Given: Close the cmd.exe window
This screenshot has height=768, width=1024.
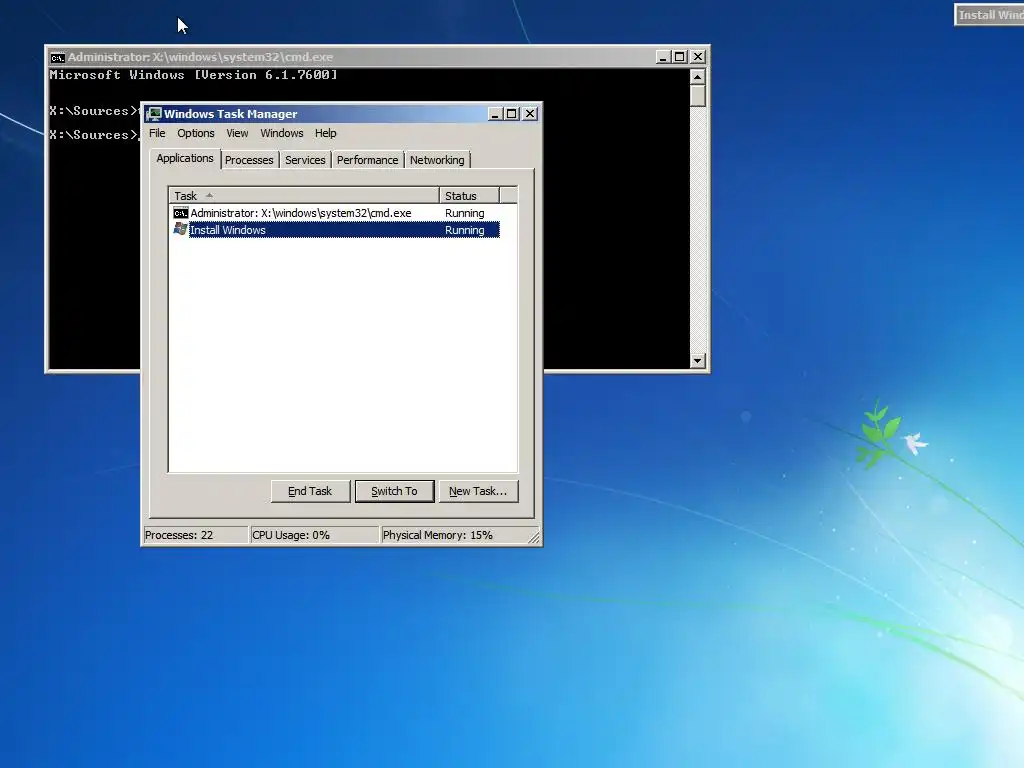Looking at the screenshot, I should coord(698,57).
